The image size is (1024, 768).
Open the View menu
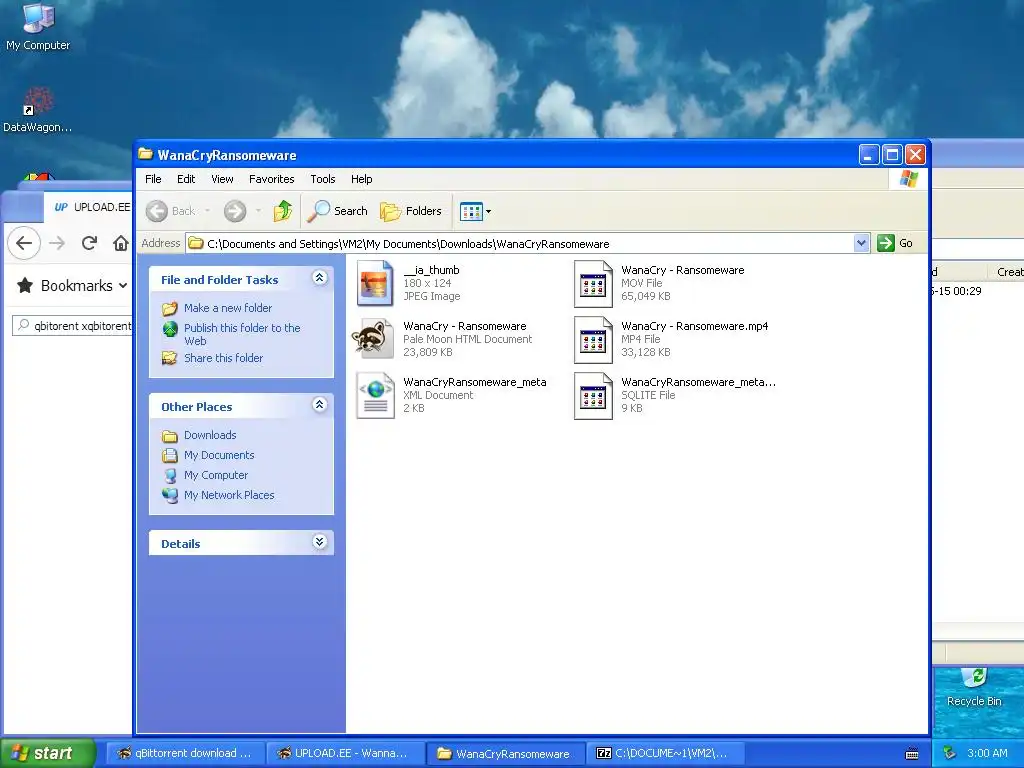click(x=222, y=179)
